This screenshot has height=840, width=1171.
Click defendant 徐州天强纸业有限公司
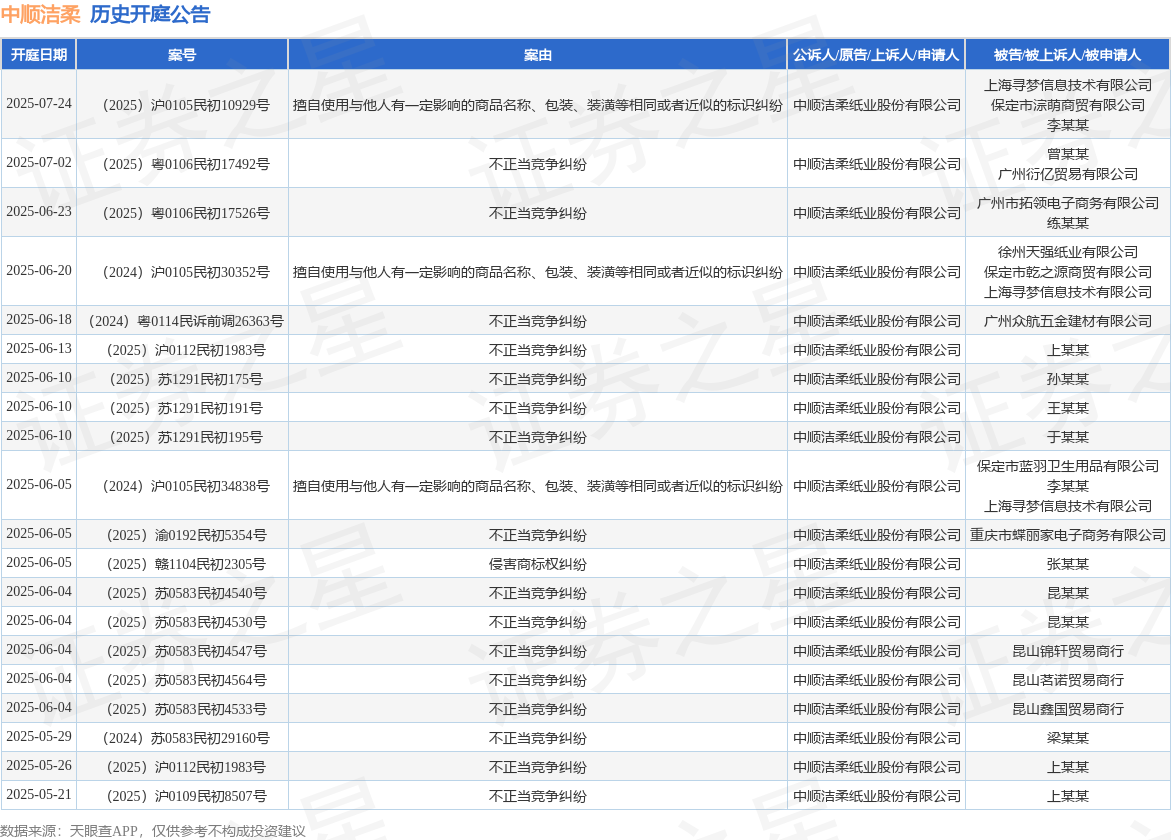(1068, 252)
